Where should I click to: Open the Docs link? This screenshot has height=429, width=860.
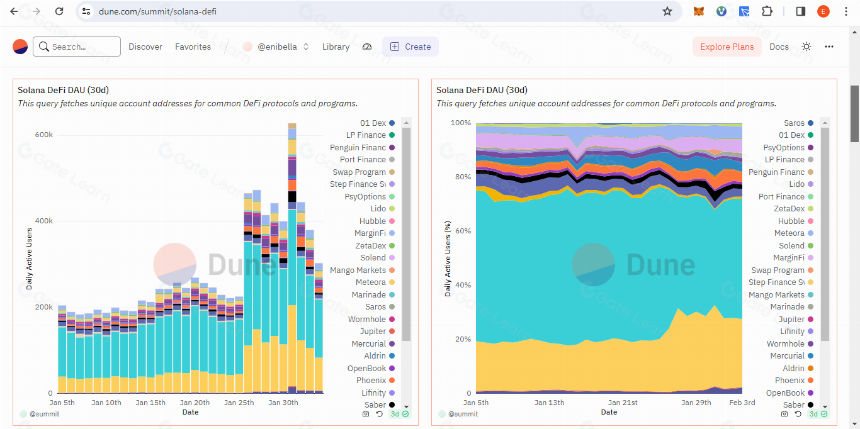coord(779,47)
